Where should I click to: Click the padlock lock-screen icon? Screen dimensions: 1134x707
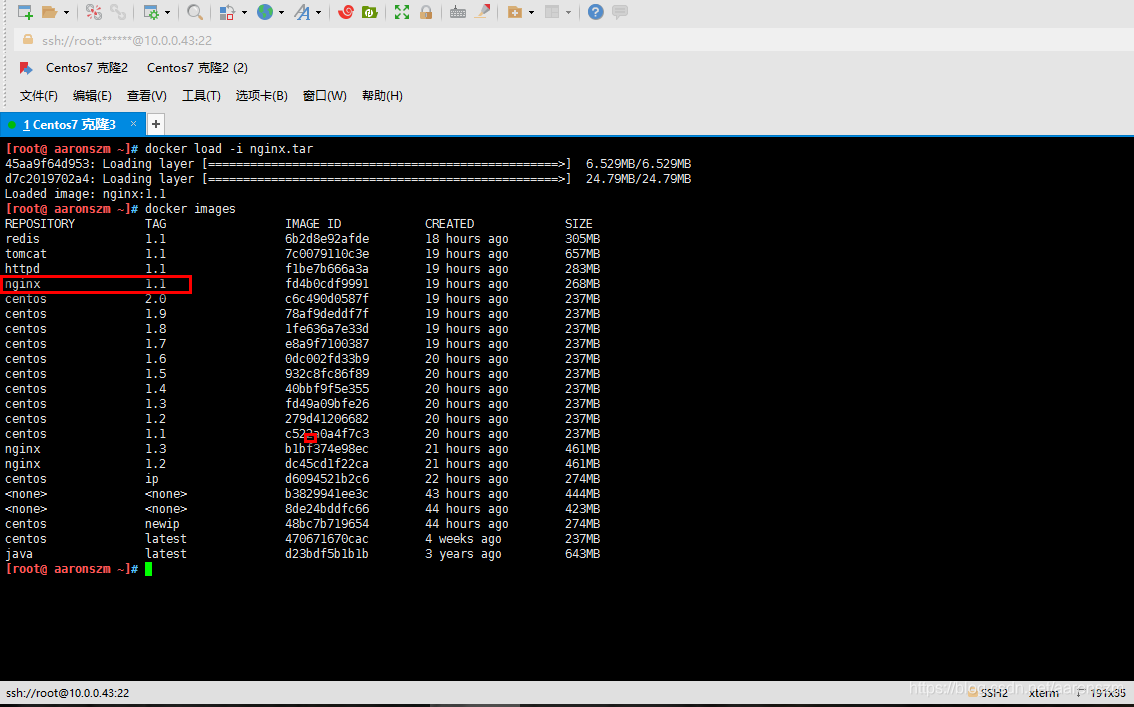point(426,12)
